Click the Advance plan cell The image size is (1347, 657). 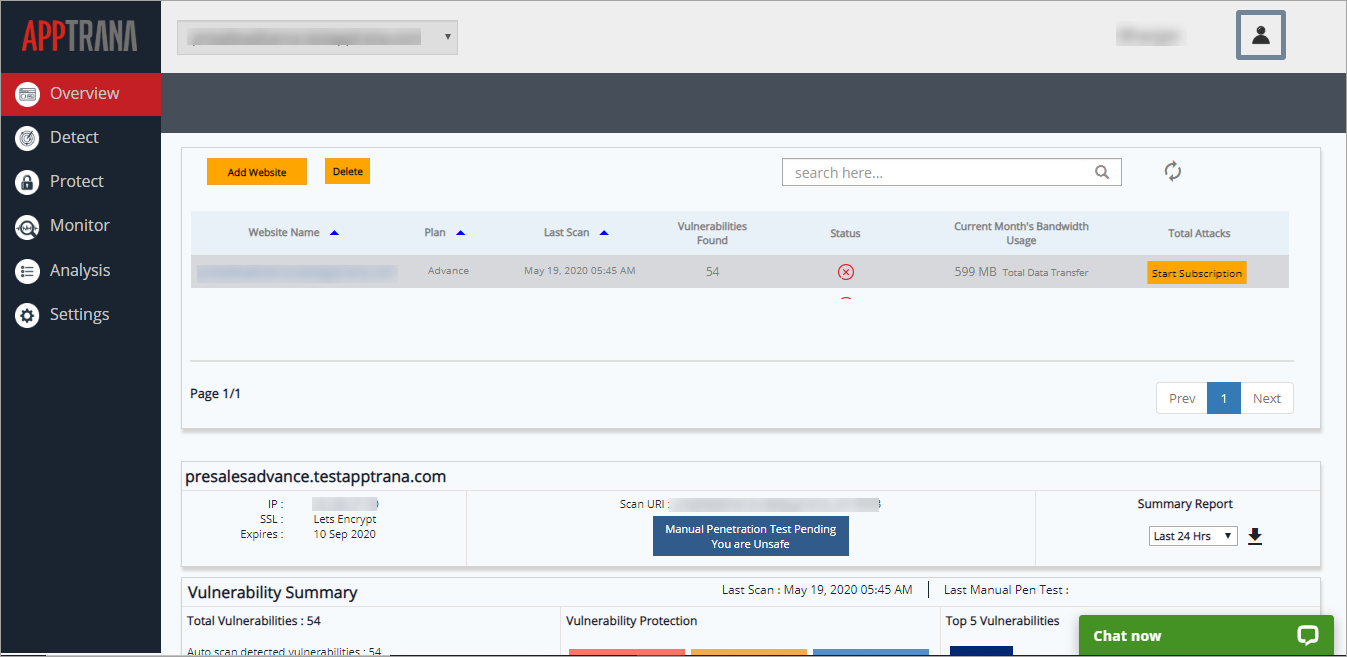pyautogui.click(x=448, y=271)
